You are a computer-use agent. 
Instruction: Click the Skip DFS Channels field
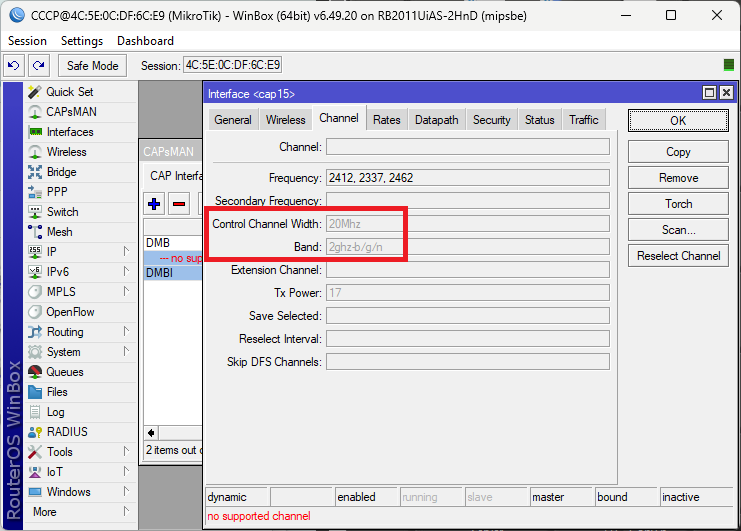[x=468, y=362]
